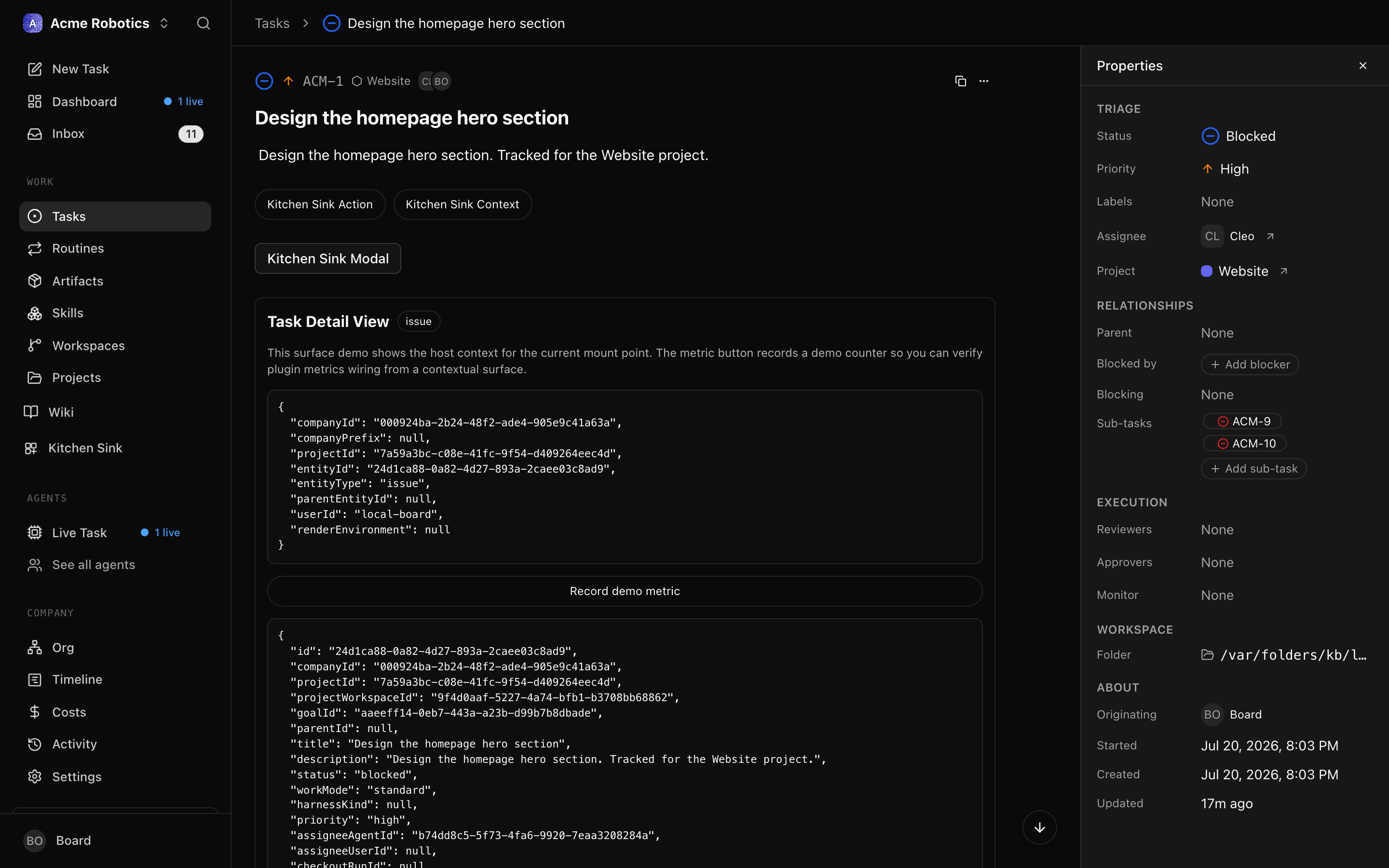Select Tasks in the sidebar
This screenshot has width=1389, height=868.
[x=115, y=217]
